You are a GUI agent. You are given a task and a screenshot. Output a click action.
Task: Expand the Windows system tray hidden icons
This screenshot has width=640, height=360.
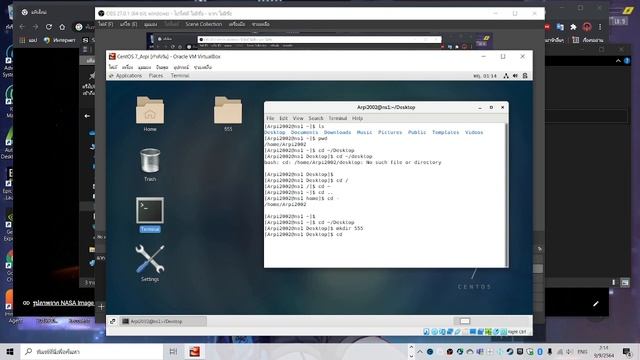point(420,352)
